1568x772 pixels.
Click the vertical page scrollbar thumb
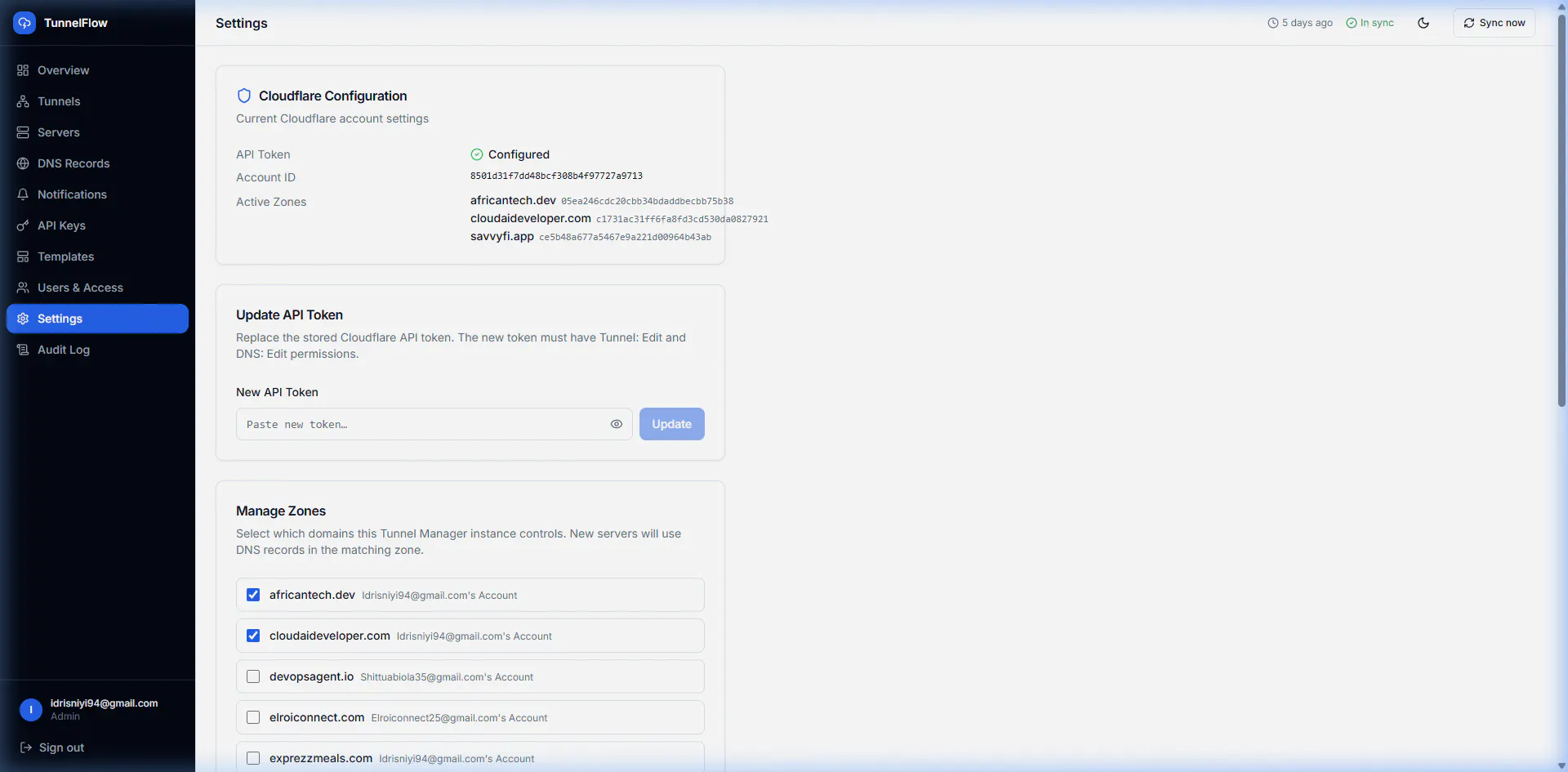(x=1561, y=211)
